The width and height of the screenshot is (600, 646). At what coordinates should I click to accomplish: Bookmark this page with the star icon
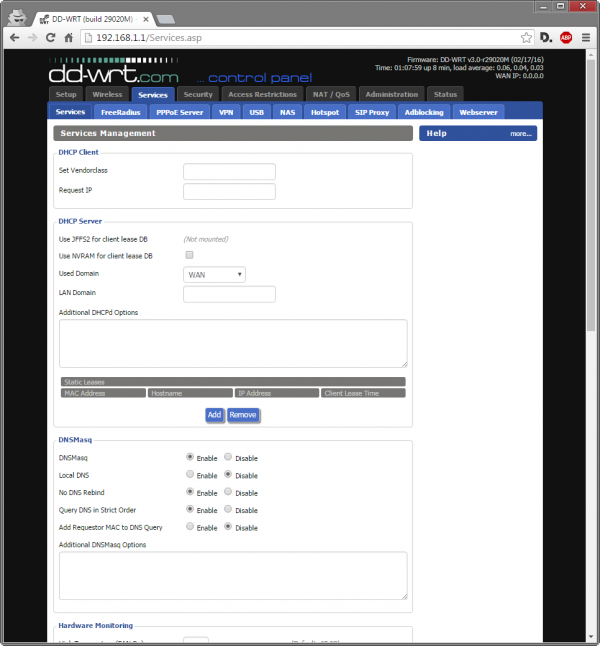(523, 37)
